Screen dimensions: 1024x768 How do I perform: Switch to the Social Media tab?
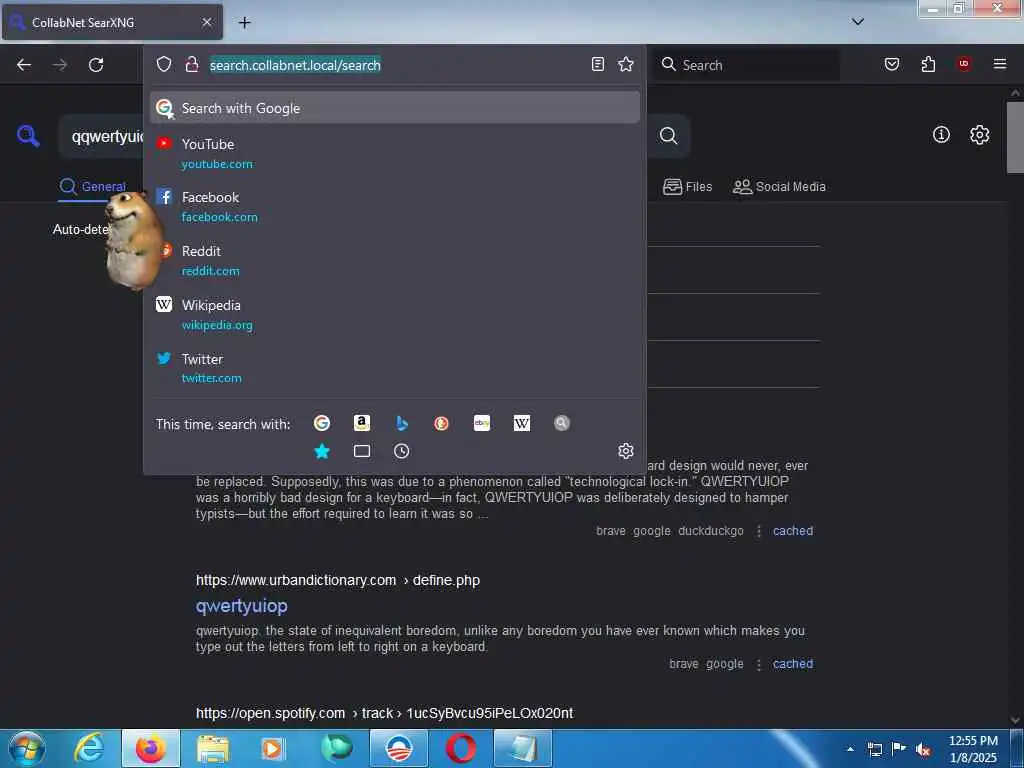779,187
